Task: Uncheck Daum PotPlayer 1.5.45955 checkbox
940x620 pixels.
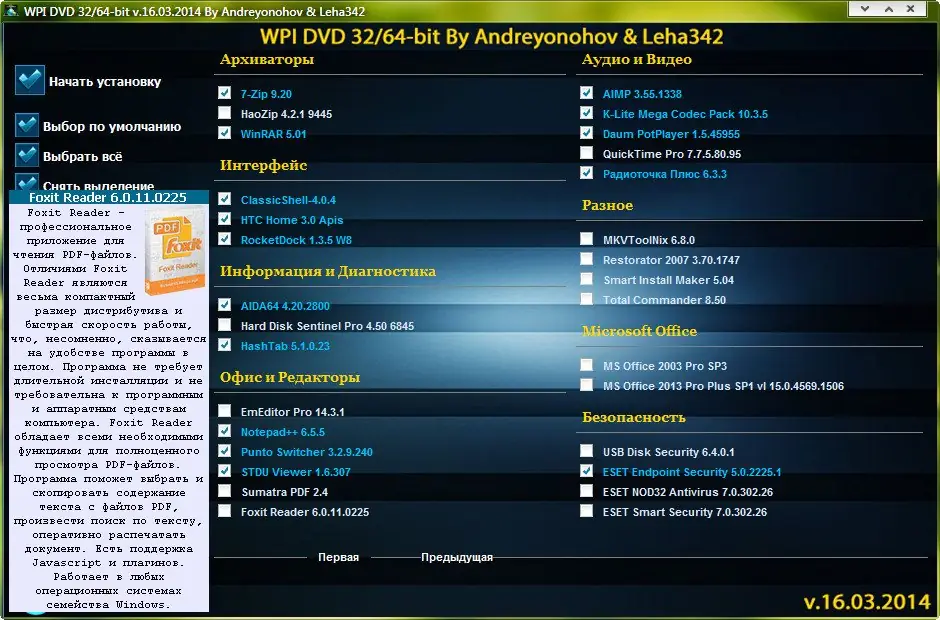Action: pos(586,133)
